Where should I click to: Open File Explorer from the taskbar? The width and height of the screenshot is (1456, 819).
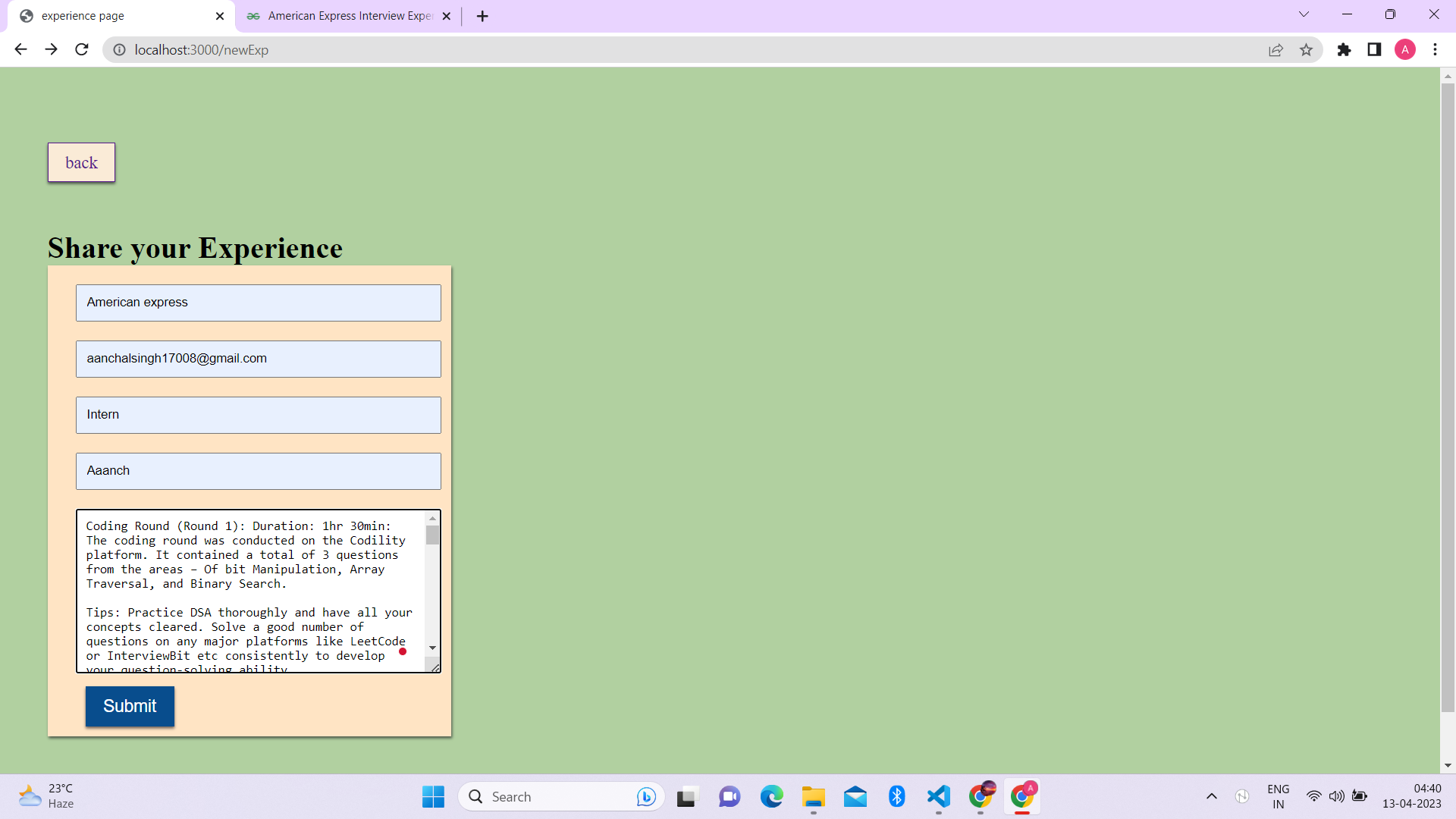813,796
